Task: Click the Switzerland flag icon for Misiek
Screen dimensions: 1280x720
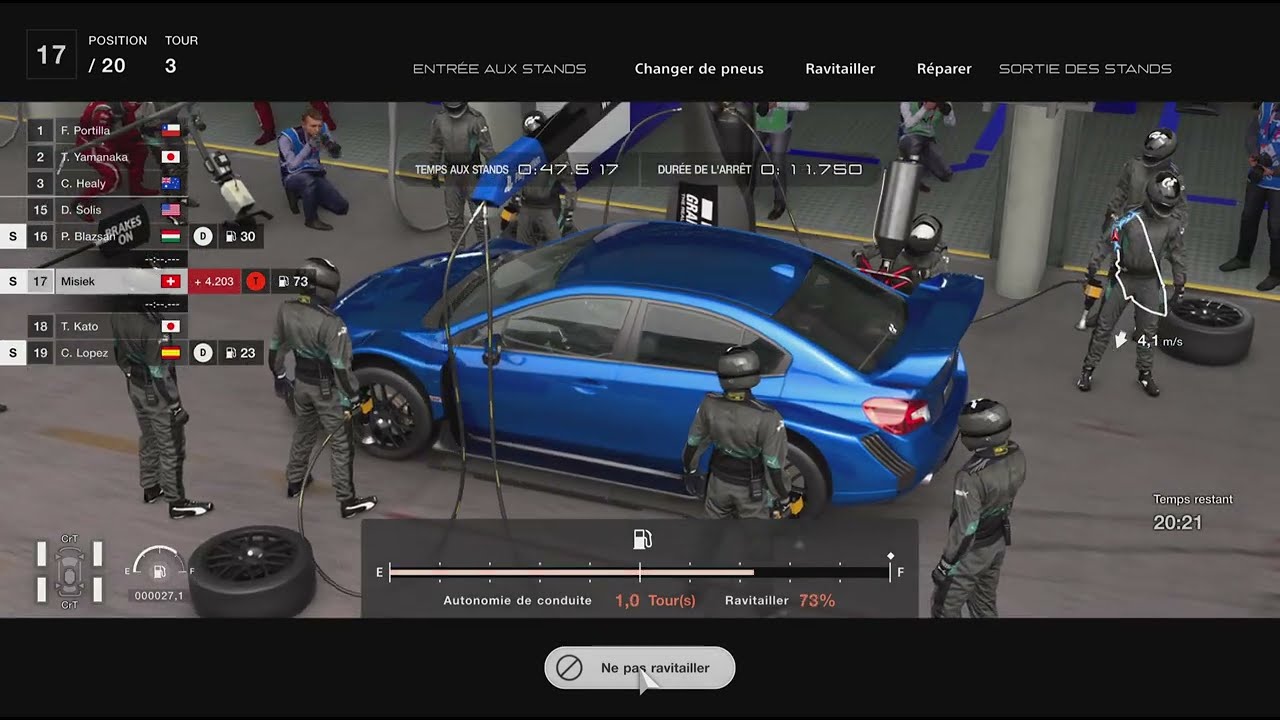Action: click(x=170, y=281)
